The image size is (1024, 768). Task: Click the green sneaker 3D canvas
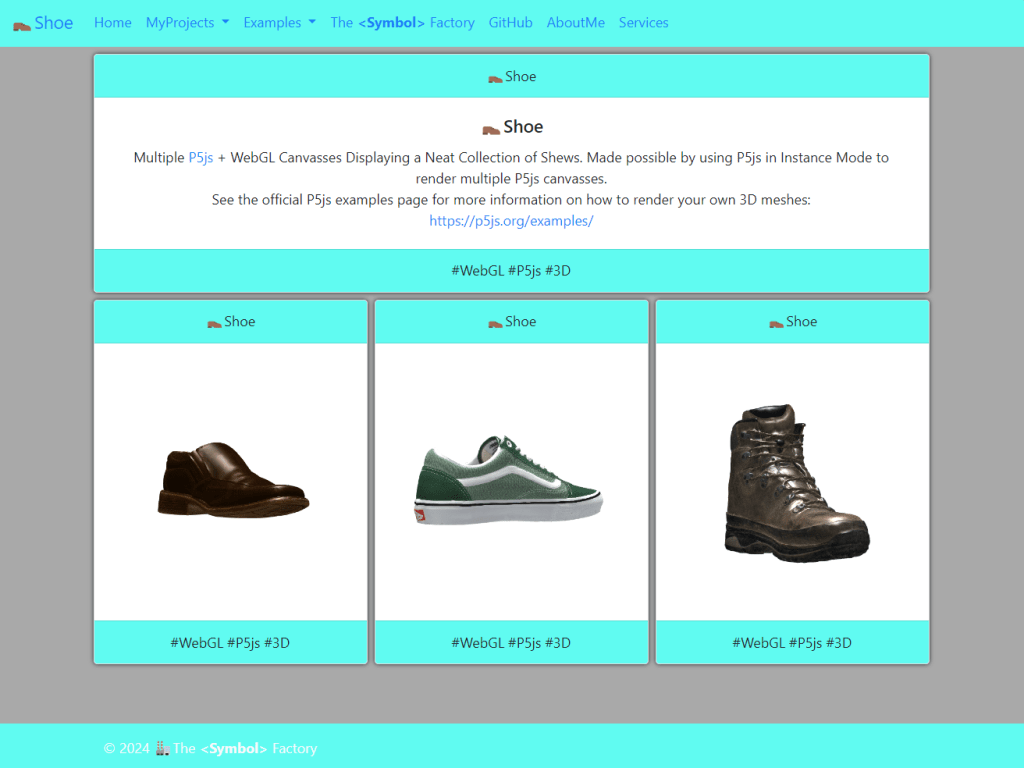click(511, 482)
